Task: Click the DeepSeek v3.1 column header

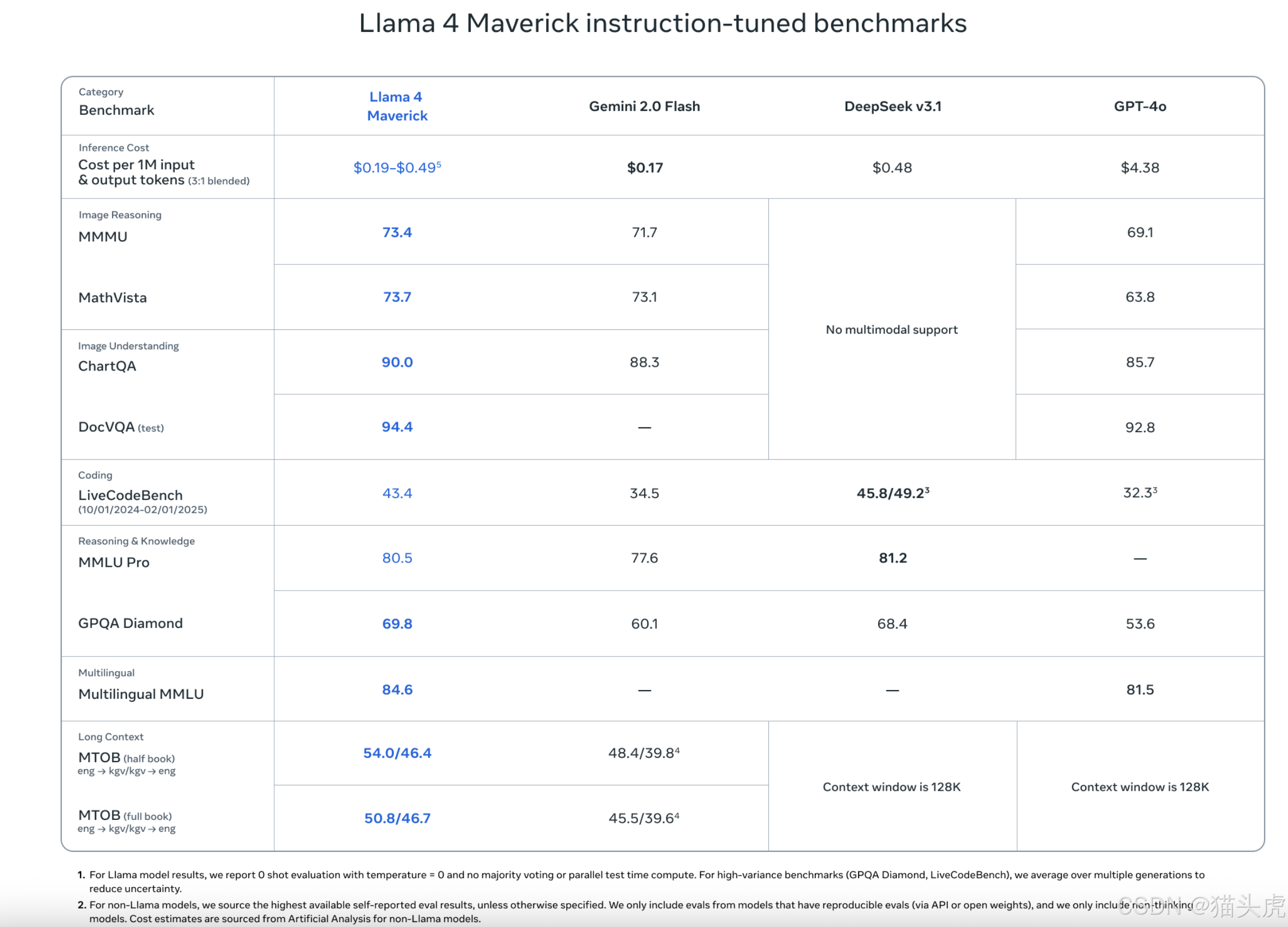Action: (x=892, y=106)
